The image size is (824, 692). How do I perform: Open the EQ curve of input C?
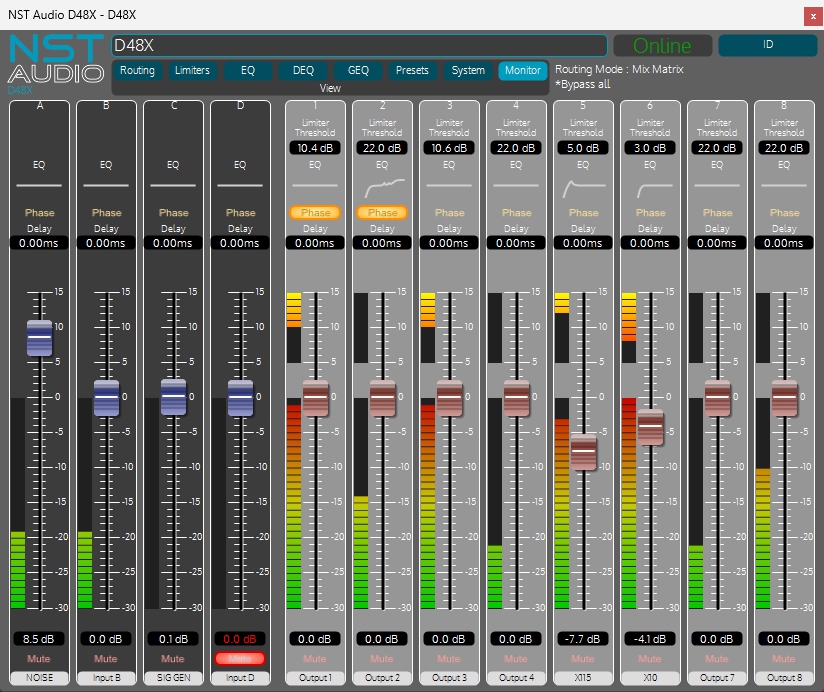[173, 185]
